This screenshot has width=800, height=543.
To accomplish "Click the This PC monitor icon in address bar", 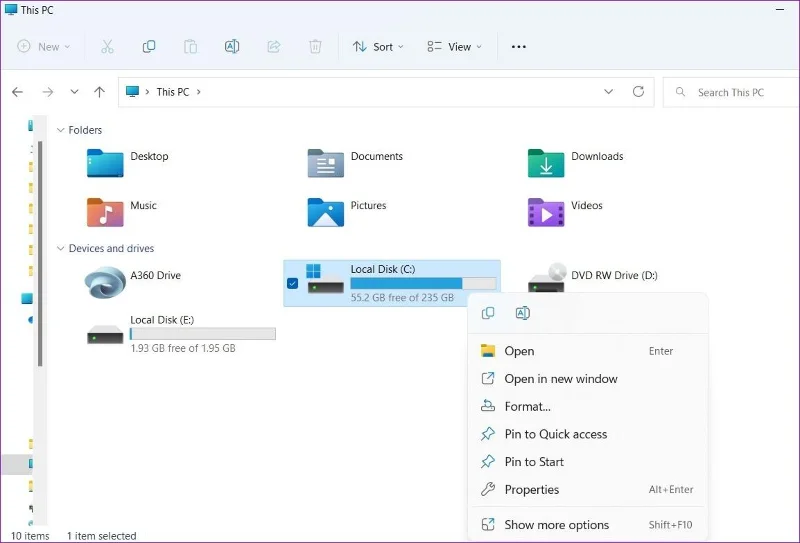I will pos(133,92).
